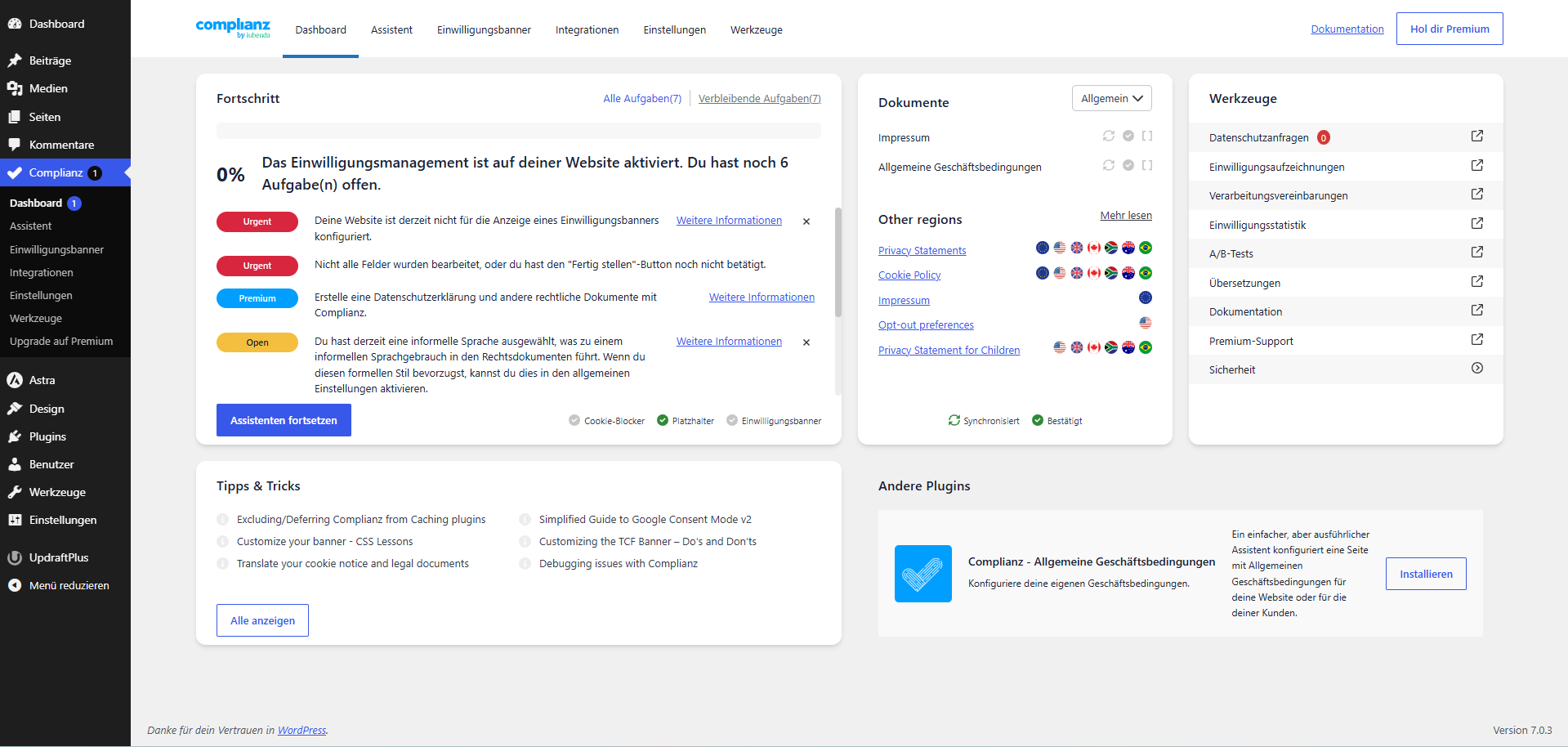Open external link icon for Verarbeitungsvereinbarungen

click(1476, 195)
